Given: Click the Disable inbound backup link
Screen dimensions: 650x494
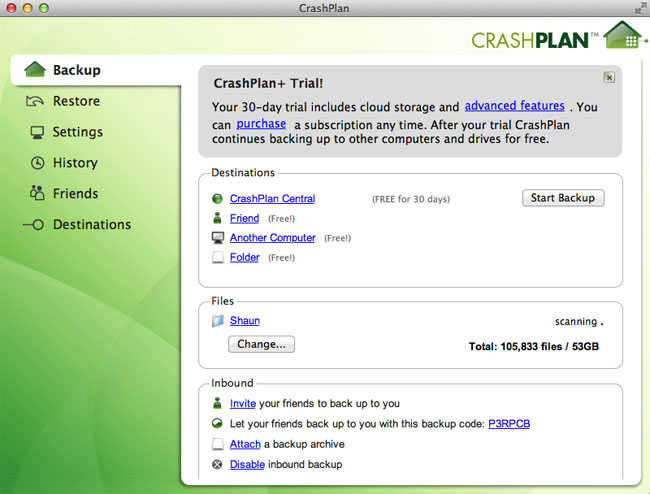Looking at the screenshot, I should click(247, 465).
